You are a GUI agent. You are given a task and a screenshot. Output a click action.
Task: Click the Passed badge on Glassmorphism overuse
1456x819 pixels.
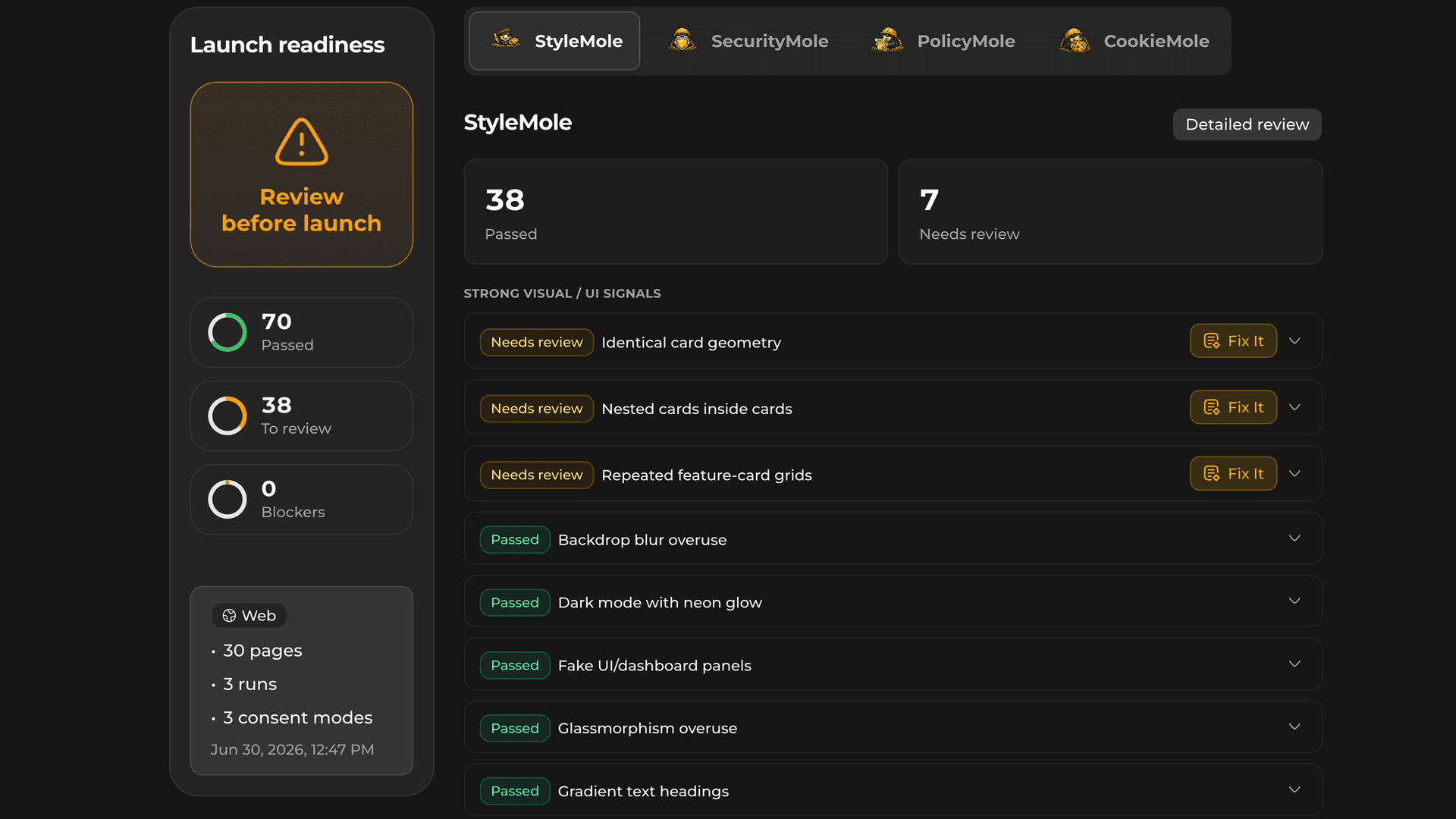[x=515, y=729]
